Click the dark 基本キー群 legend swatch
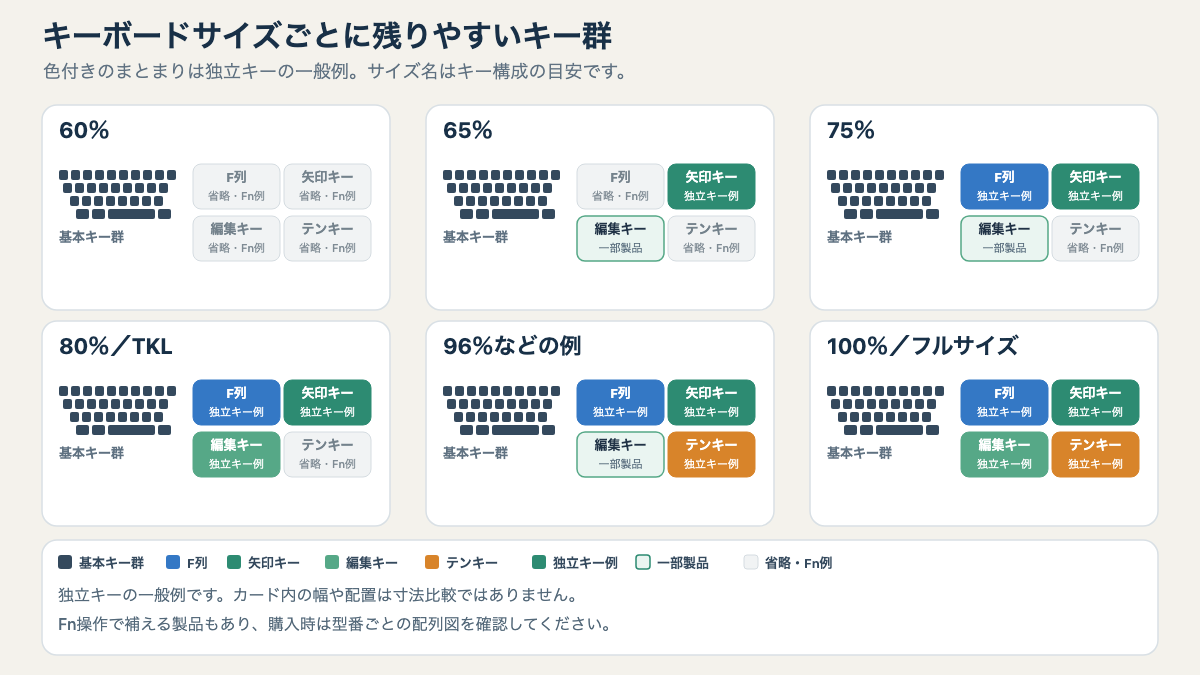Viewport: 1200px width, 675px height. pyautogui.click(x=65, y=562)
